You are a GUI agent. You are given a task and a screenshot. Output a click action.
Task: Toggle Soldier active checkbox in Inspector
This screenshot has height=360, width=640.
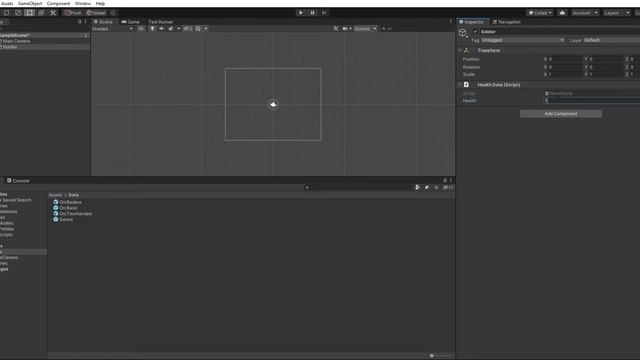coord(475,32)
